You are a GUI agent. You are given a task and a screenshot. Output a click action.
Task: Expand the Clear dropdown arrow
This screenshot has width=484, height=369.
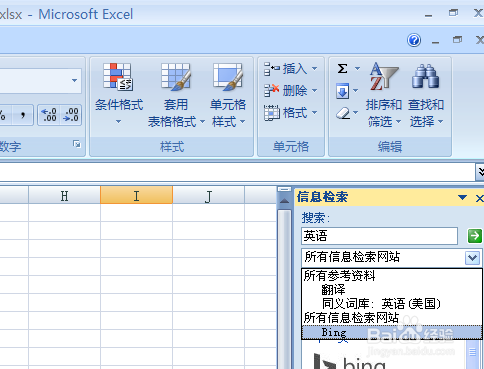355,113
